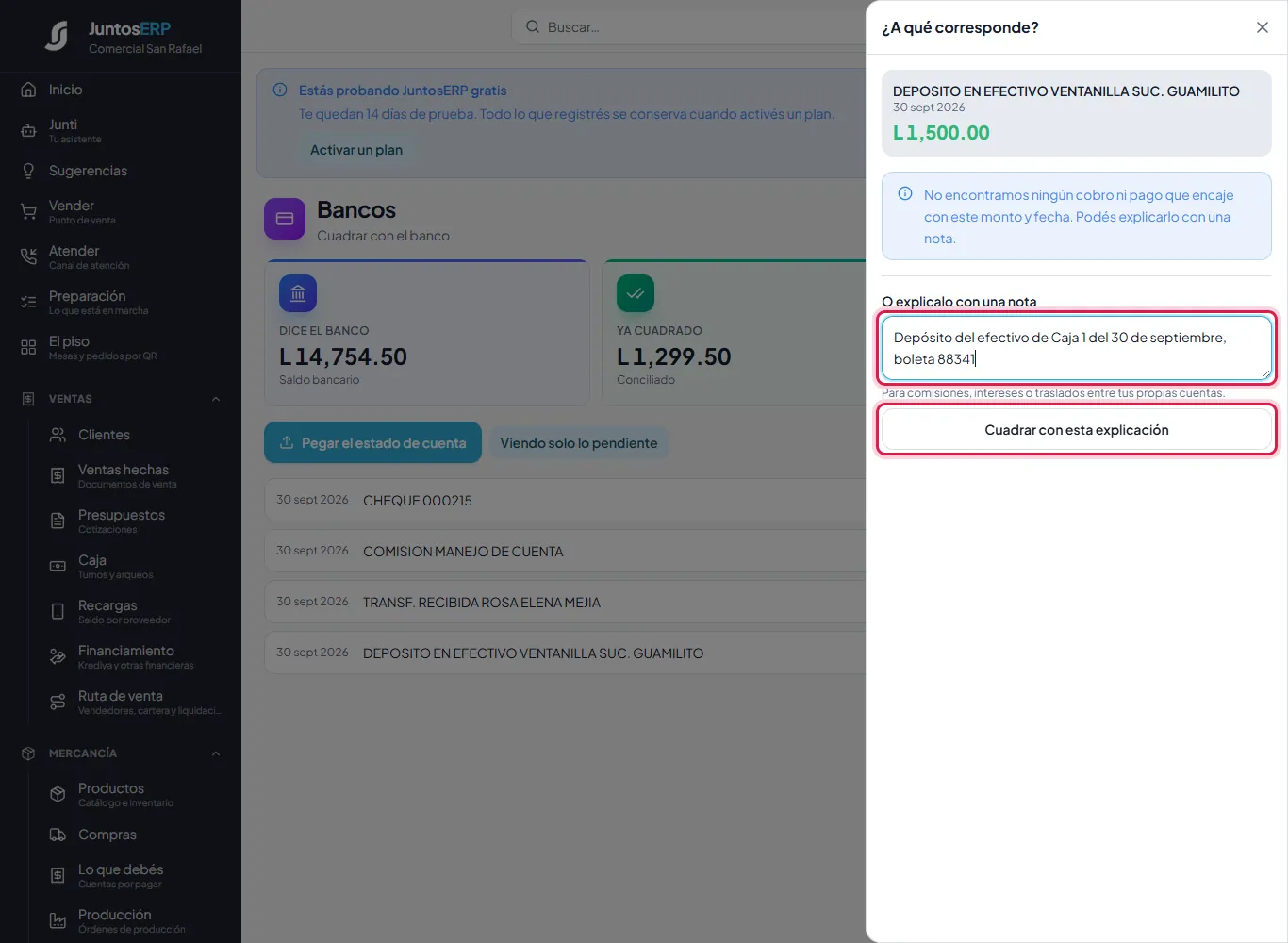Click Activar un plan button
The image size is (1288, 943).
[356, 150]
